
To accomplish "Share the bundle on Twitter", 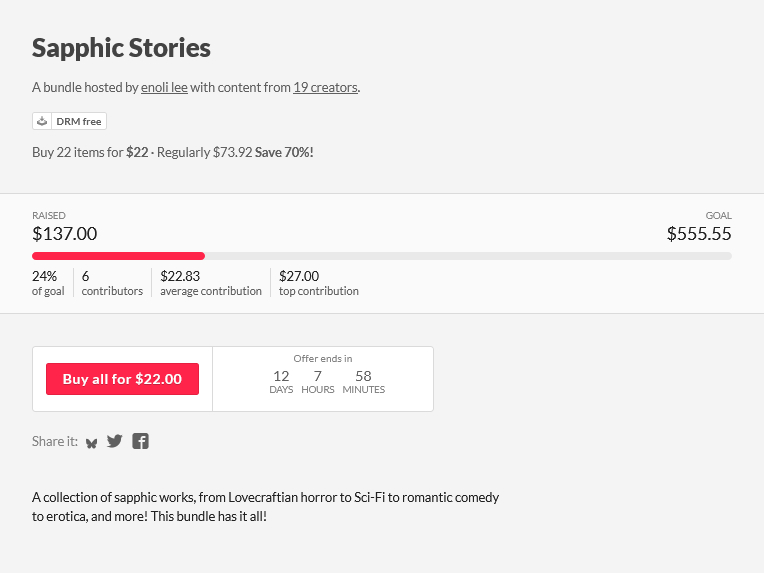I will click(115, 441).
